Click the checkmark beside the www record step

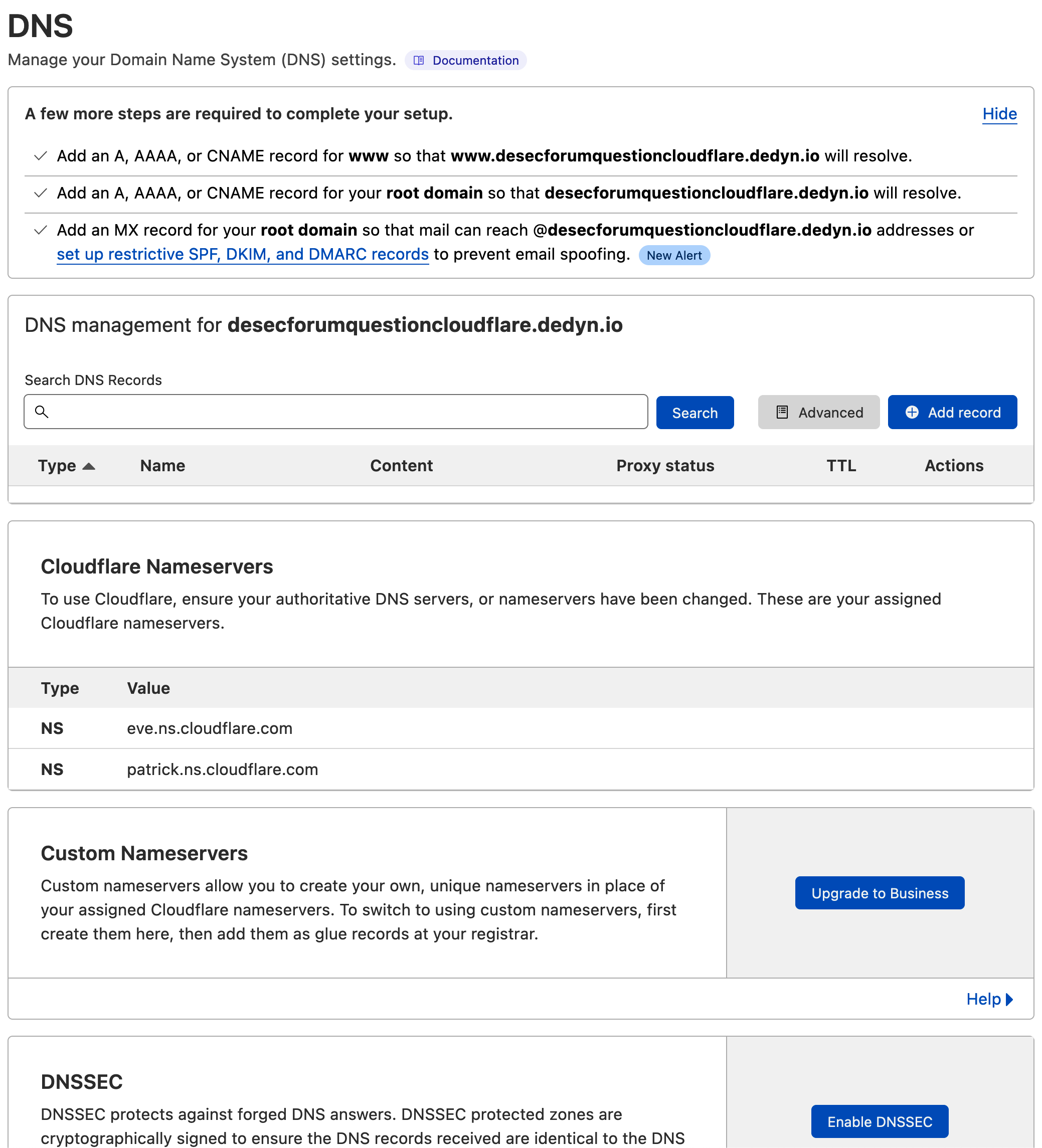point(41,156)
